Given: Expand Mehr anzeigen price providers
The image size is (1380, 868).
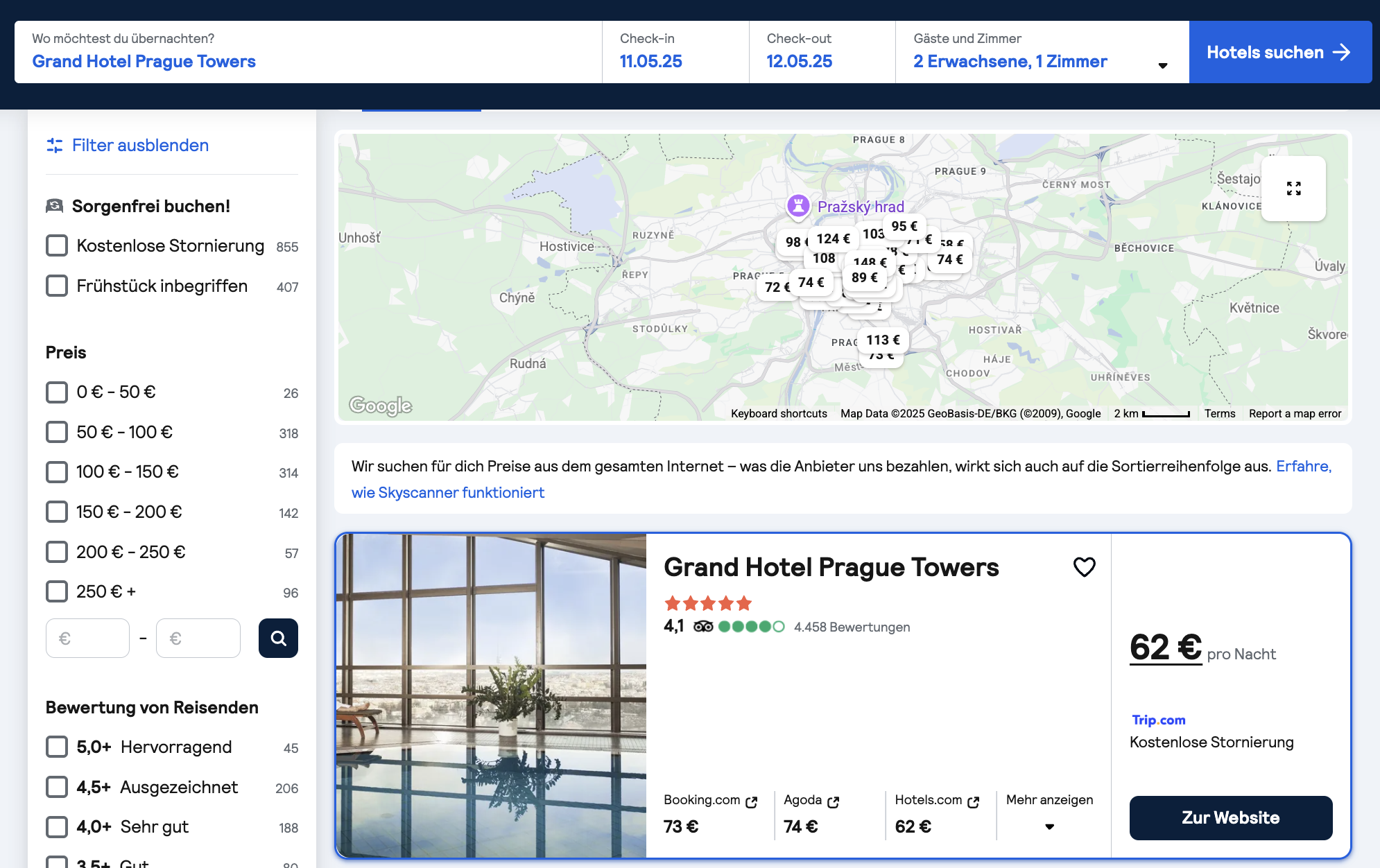Looking at the screenshot, I should (x=1049, y=813).
